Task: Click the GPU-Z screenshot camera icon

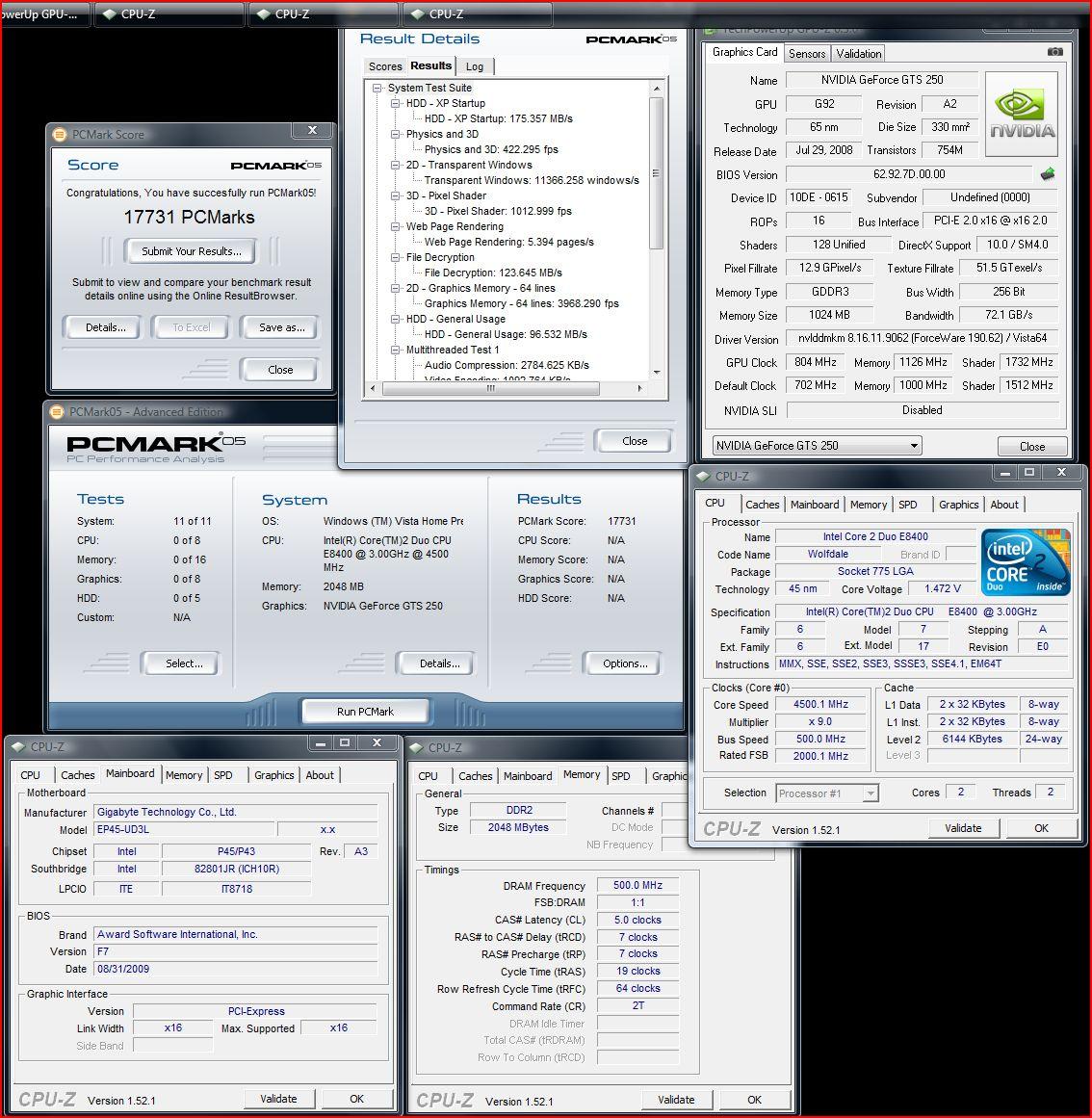Action: tap(1054, 52)
